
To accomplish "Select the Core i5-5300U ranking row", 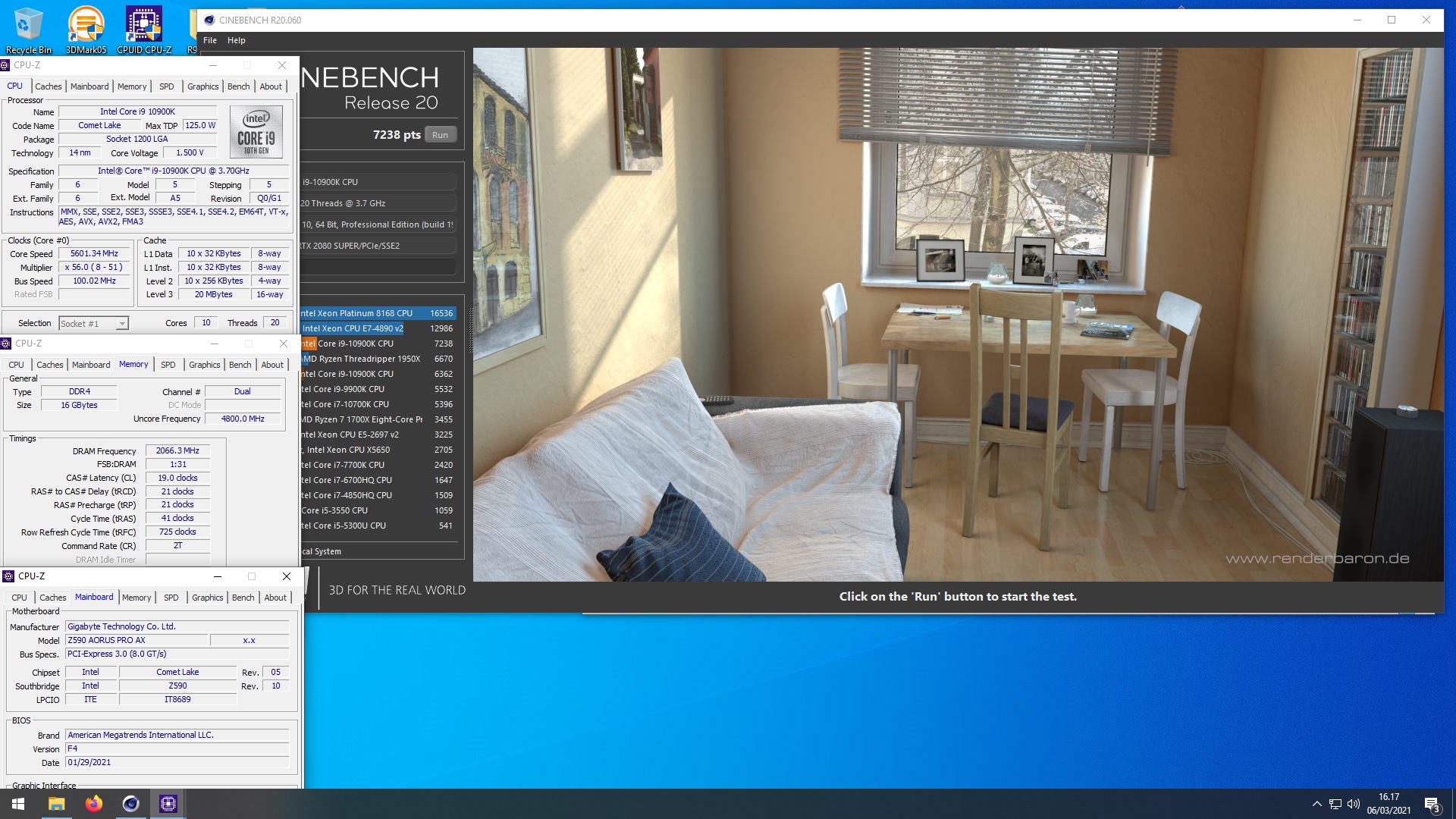I will (378, 526).
